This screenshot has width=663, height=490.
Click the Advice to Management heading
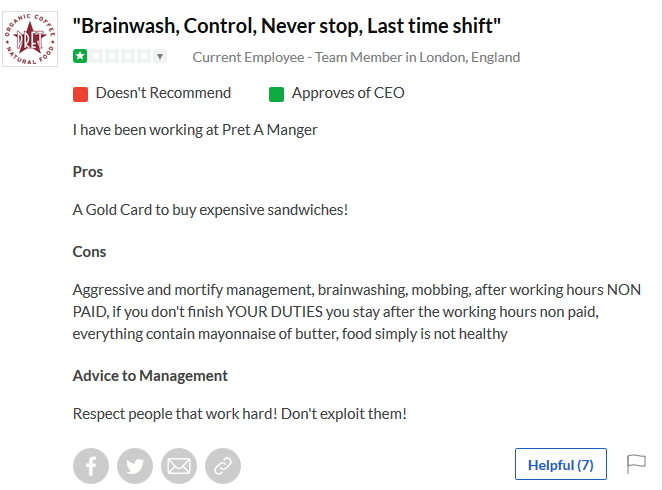point(150,375)
